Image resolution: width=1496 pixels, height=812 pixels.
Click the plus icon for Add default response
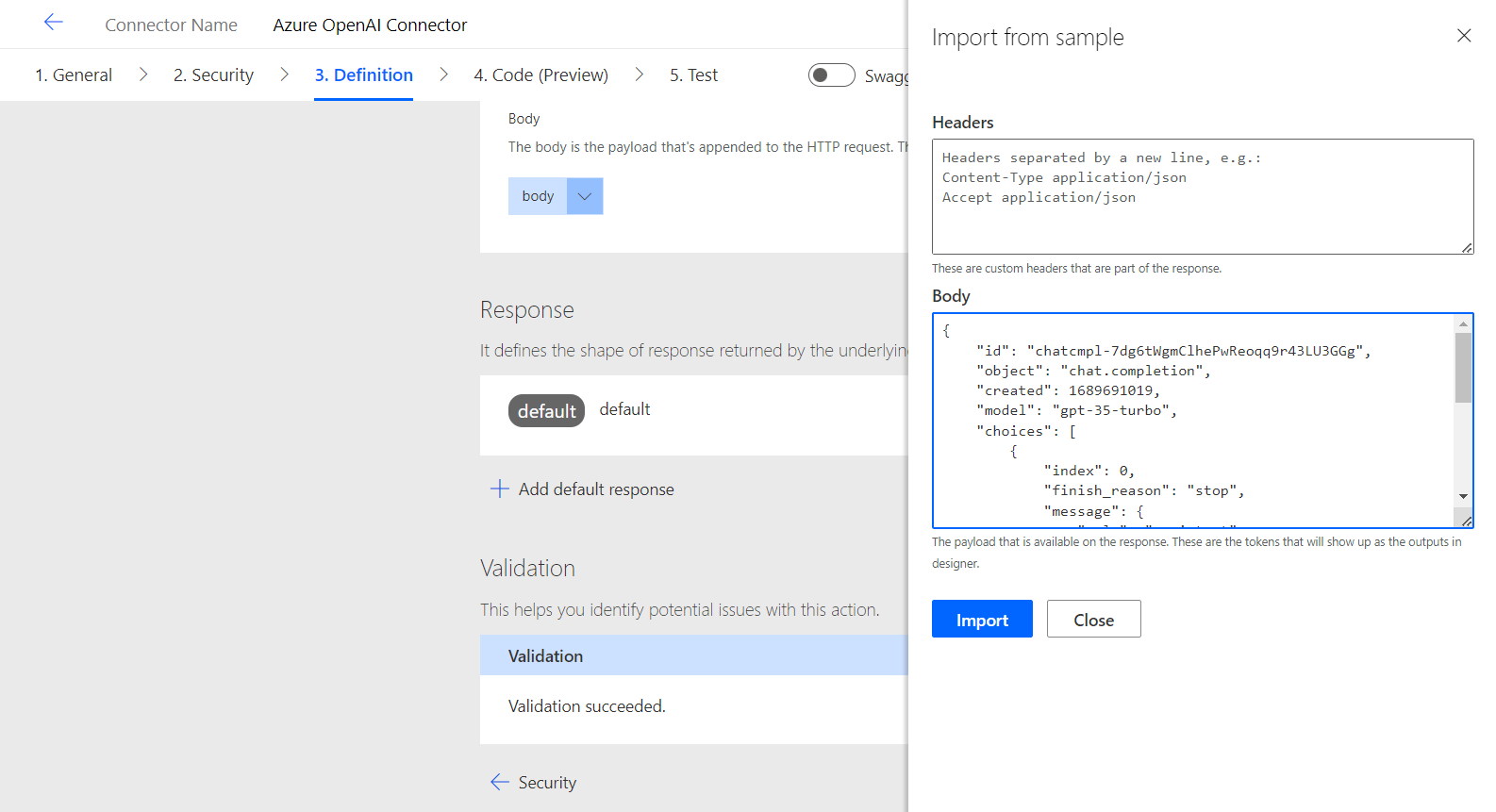tap(499, 489)
